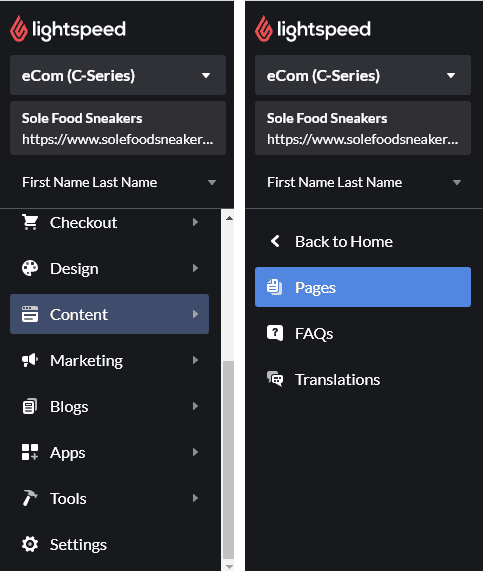The height and width of the screenshot is (571, 483).
Task: Click the Translations speech bubble icon
Action: 275,379
